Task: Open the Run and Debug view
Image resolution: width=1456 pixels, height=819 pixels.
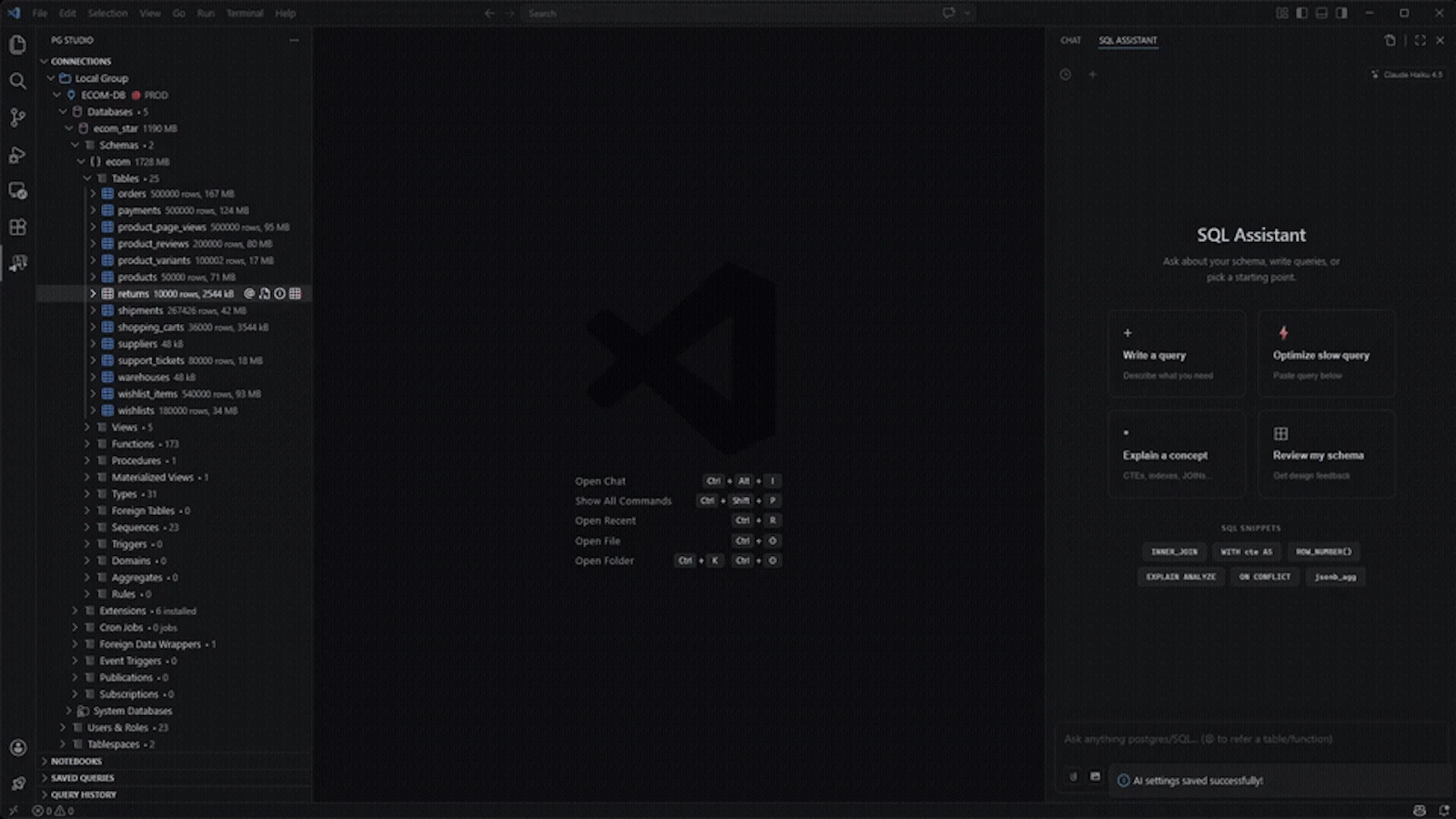Action: click(x=17, y=155)
